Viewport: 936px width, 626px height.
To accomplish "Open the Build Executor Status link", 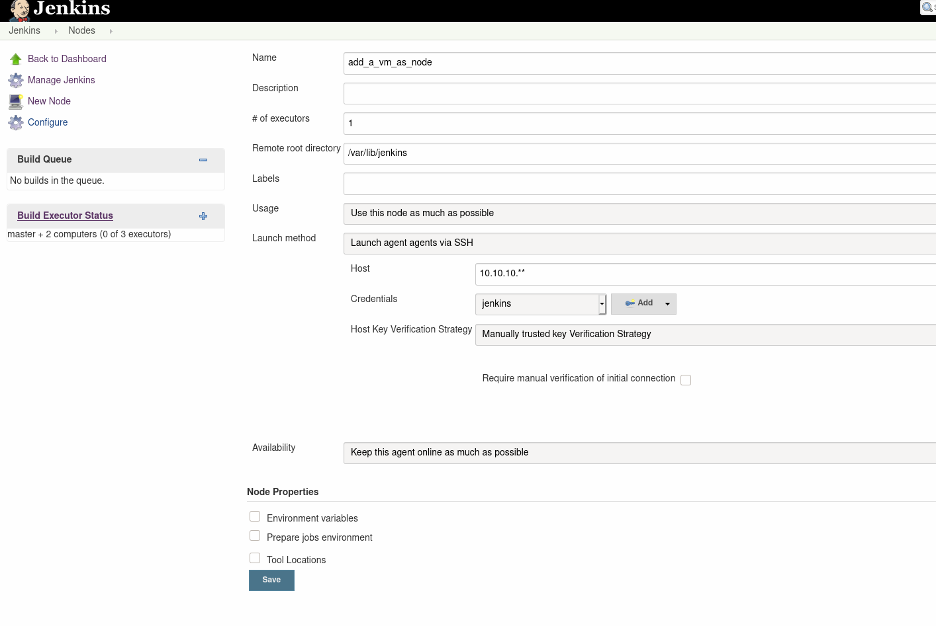I will click(x=64, y=215).
